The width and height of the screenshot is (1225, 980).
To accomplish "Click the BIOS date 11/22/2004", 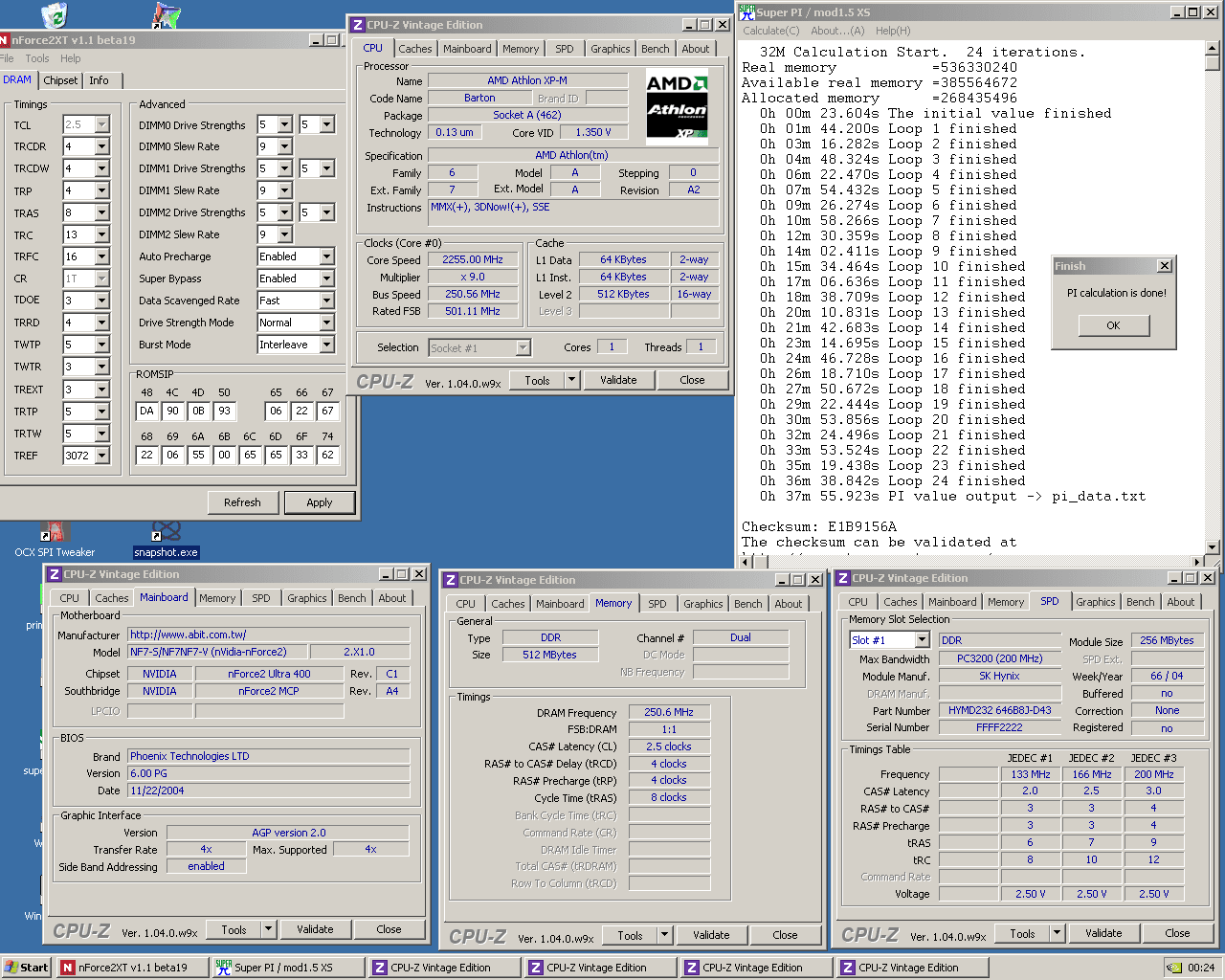I will [x=269, y=791].
